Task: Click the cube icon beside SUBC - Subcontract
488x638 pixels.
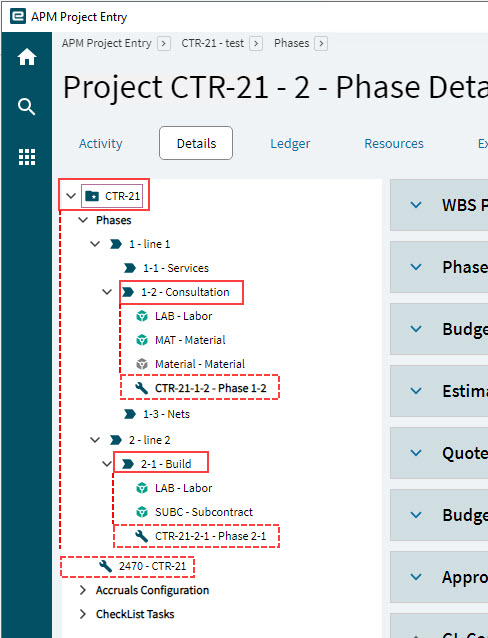Action: tap(142, 512)
